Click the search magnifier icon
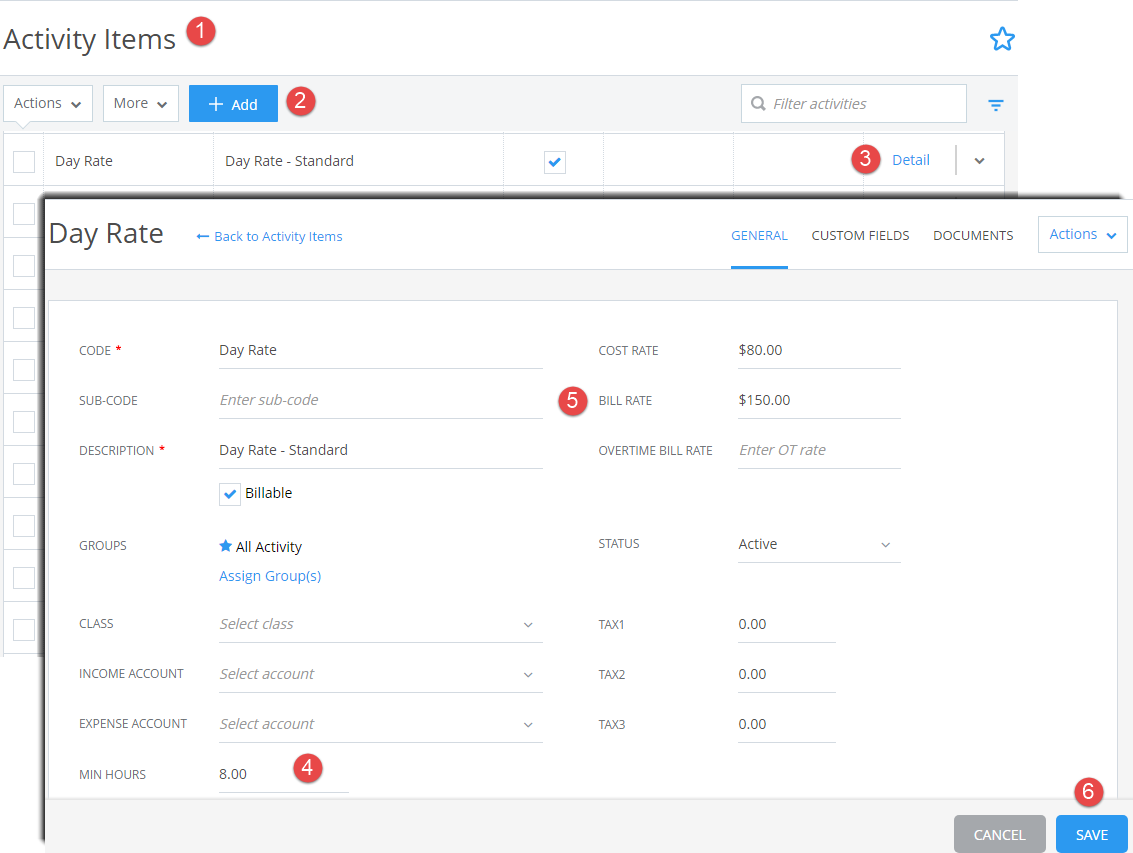Image resolution: width=1133 pixels, height=853 pixels. click(x=759, y=104)
